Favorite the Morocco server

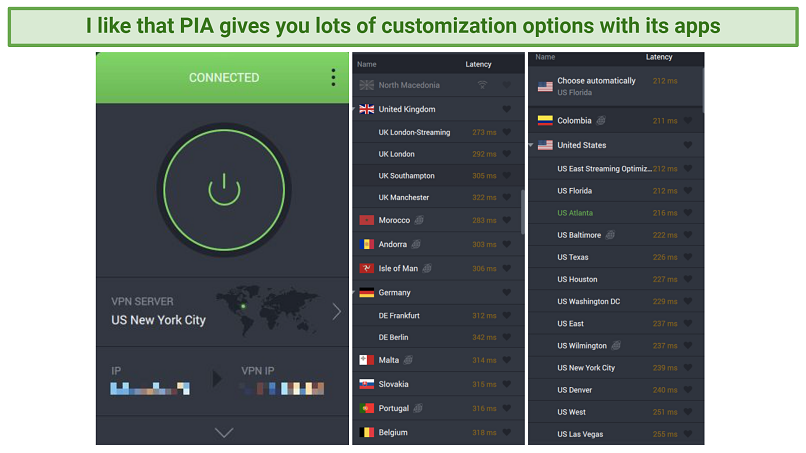pos(506,220)
